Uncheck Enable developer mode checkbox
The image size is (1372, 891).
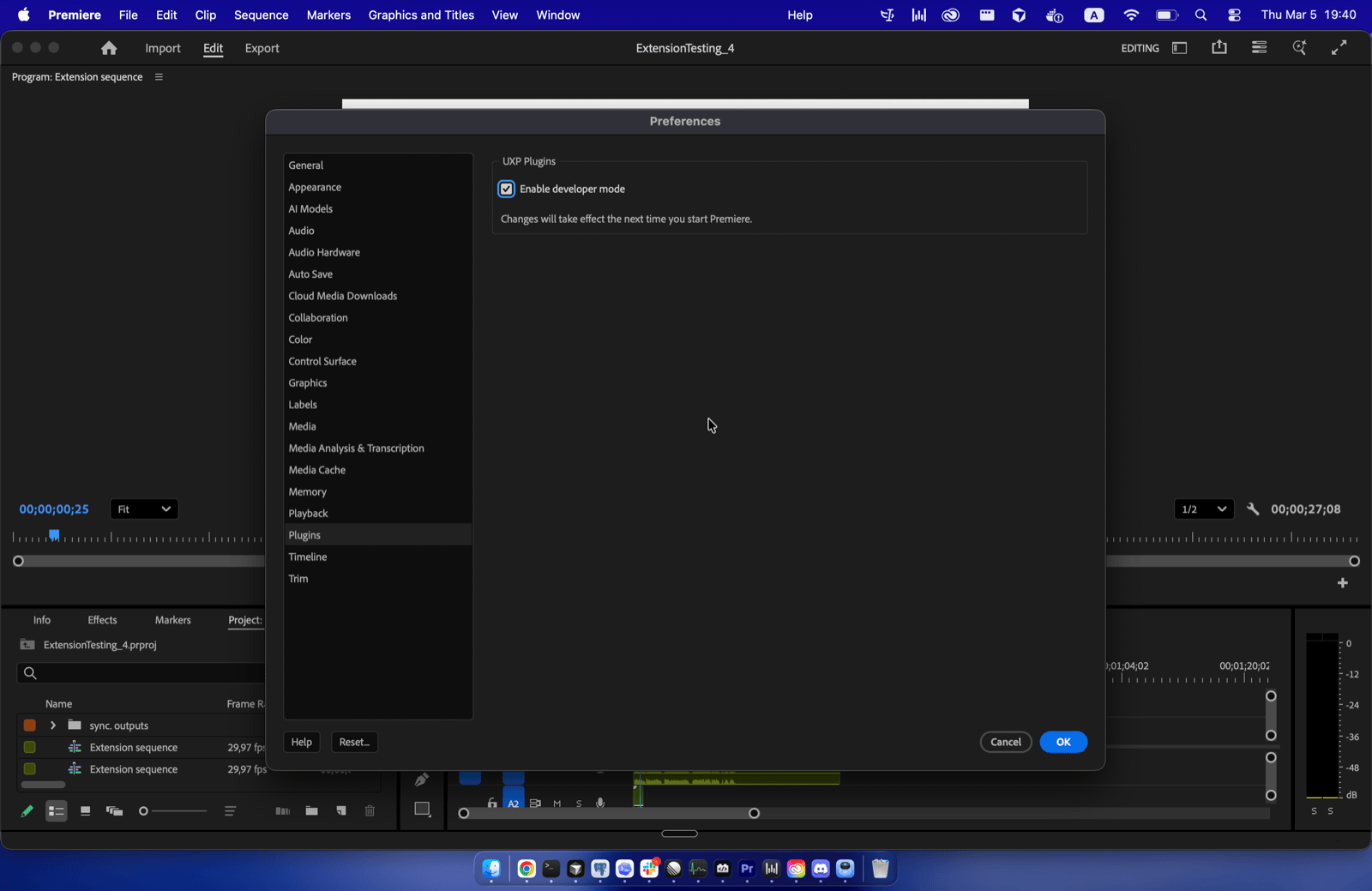pos(507,190)
